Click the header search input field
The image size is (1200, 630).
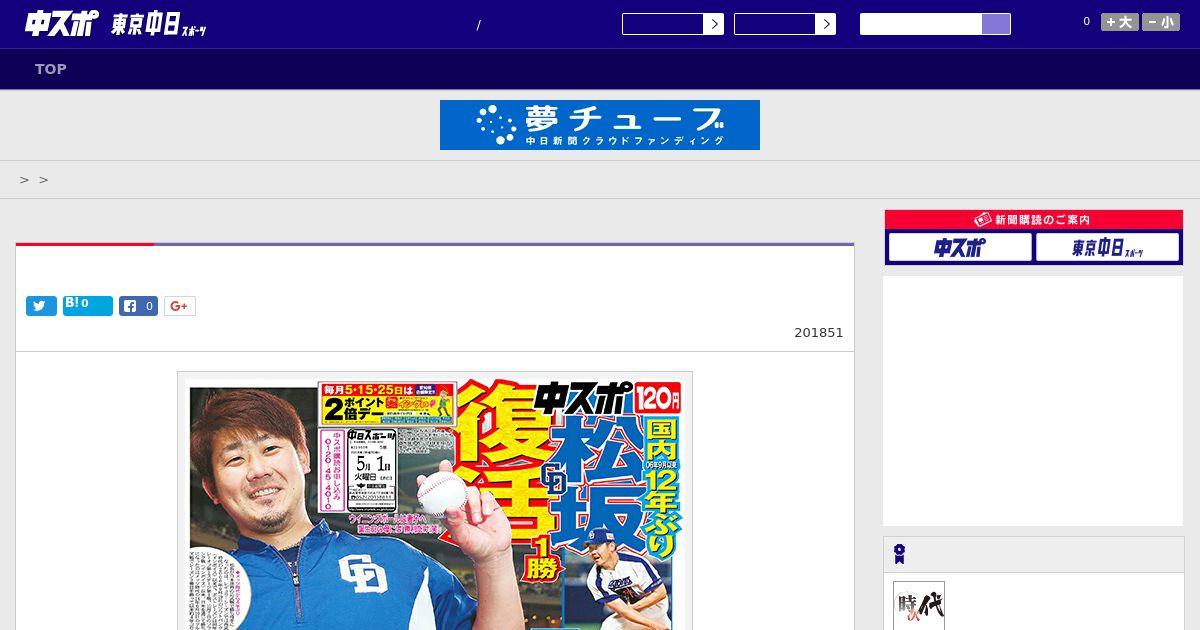click(921, 24)
